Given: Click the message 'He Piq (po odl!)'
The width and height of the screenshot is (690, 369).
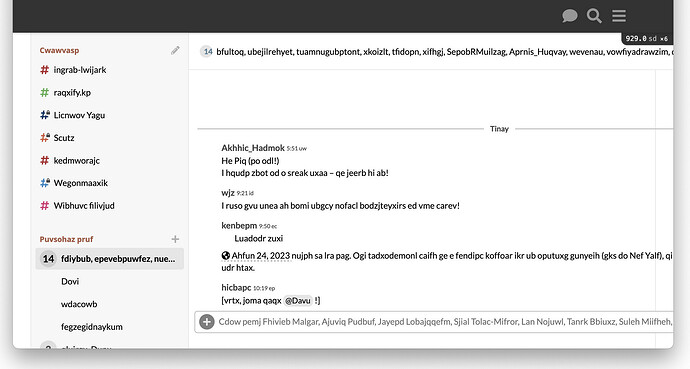Looking at the screenshot, I should [250, 161].
